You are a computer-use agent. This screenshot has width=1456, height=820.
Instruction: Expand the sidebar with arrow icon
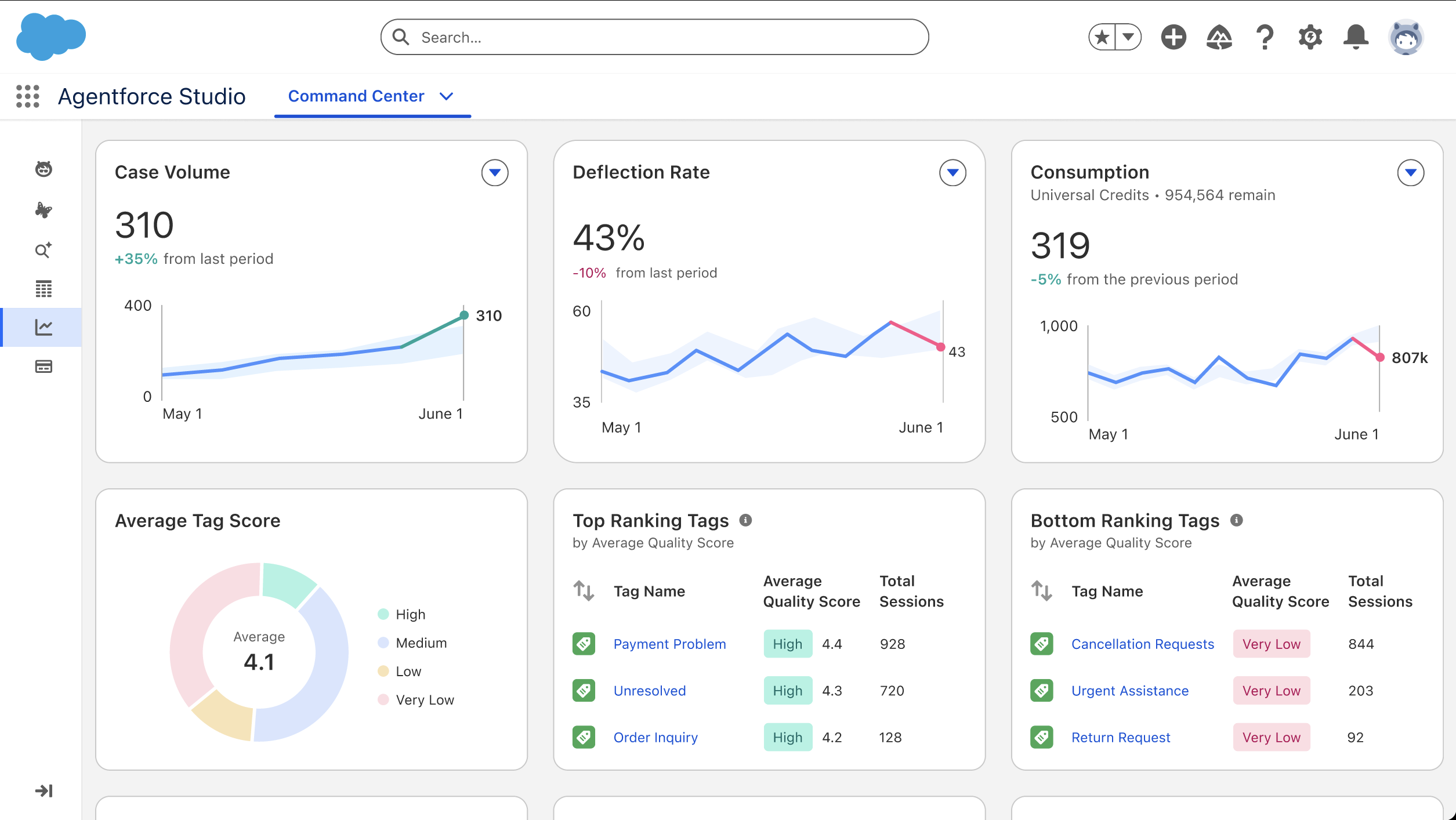tap(44, 791)
